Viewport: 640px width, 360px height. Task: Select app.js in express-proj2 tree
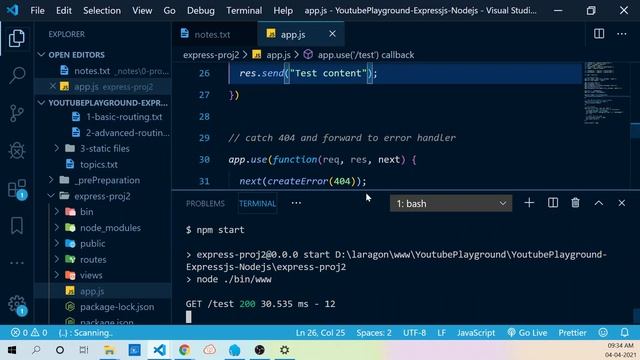[92, 291]
